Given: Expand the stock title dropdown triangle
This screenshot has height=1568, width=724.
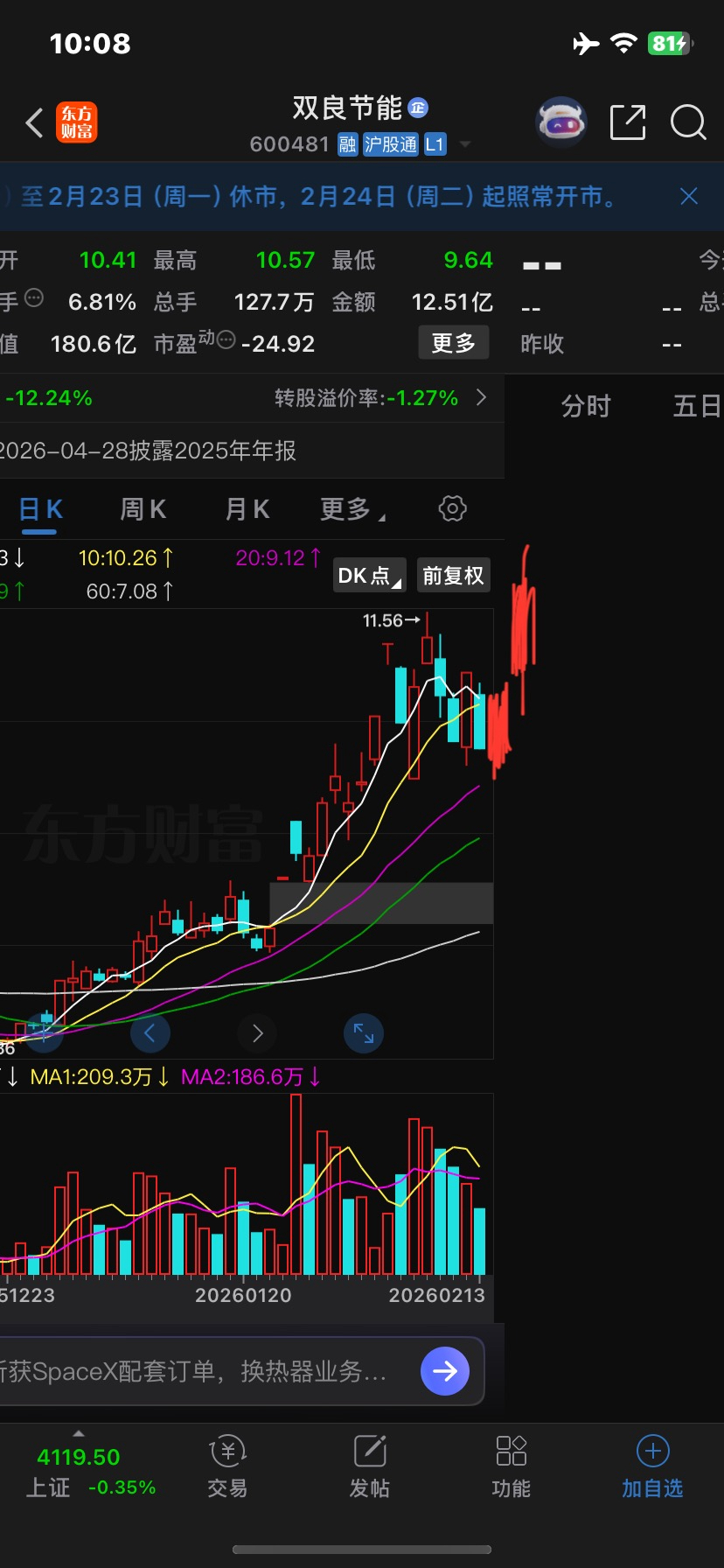Looking at the screenshot, I should click(x=465, y=144).
